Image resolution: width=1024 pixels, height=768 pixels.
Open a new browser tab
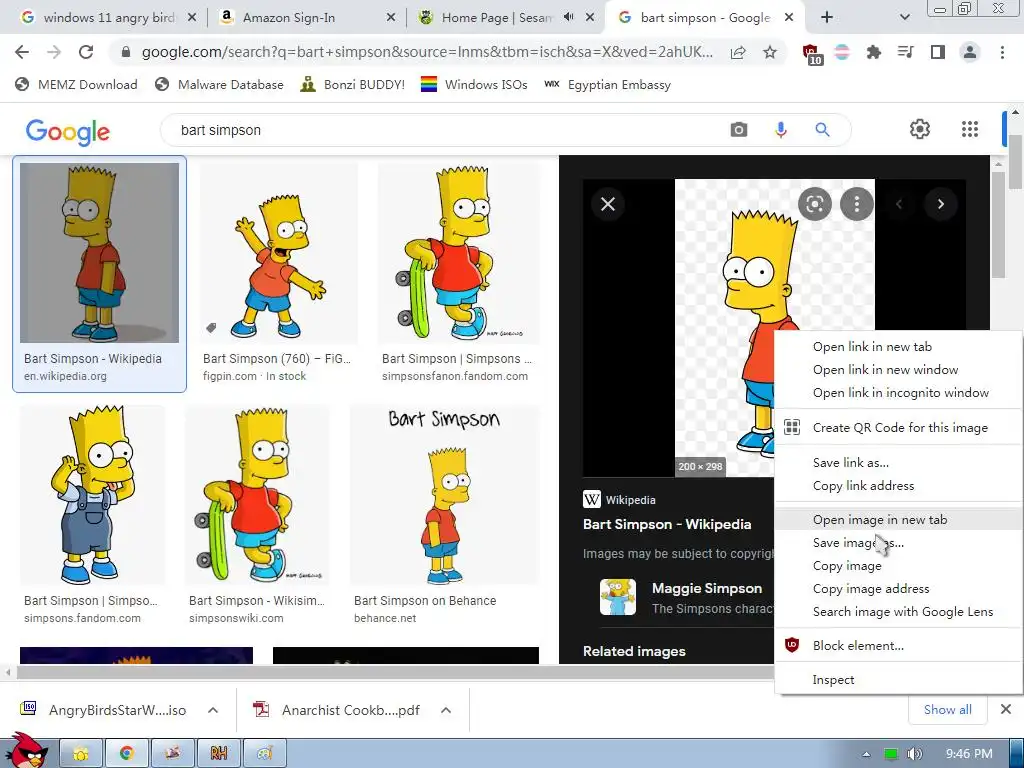point(827,17)
